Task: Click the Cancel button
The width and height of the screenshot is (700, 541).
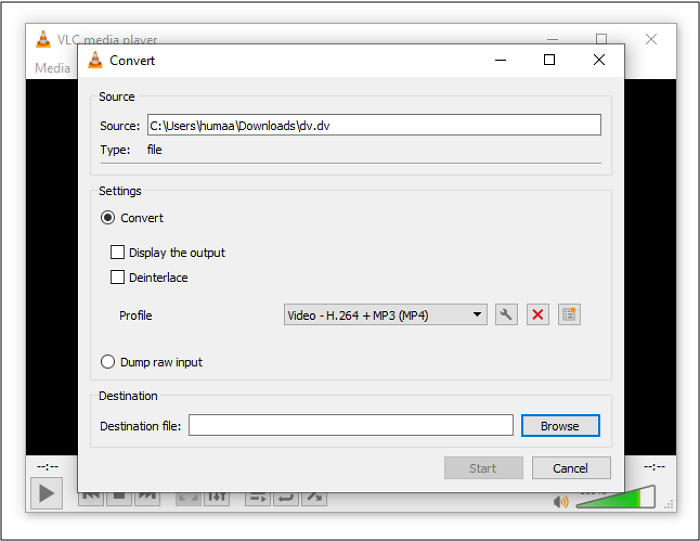Action: 570,468
